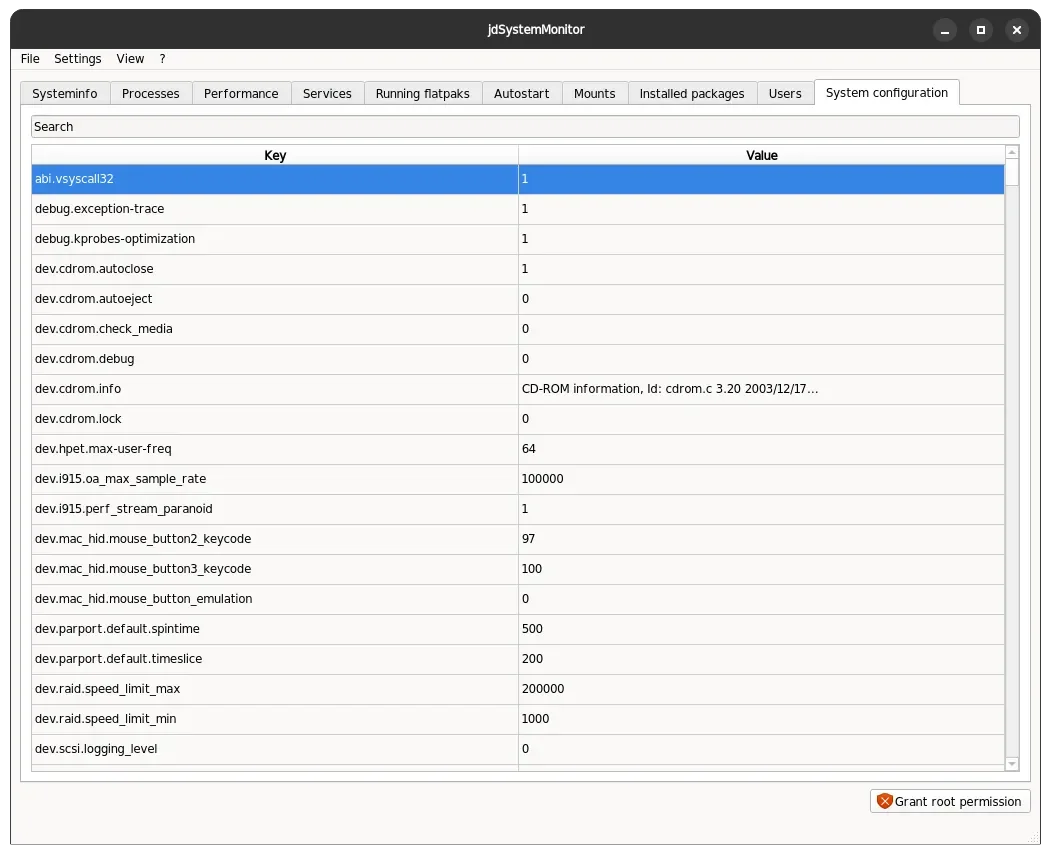Select the dev.cdrom.autoeject key
This screenshot has width=1051, height=855.
coord(275,299)
